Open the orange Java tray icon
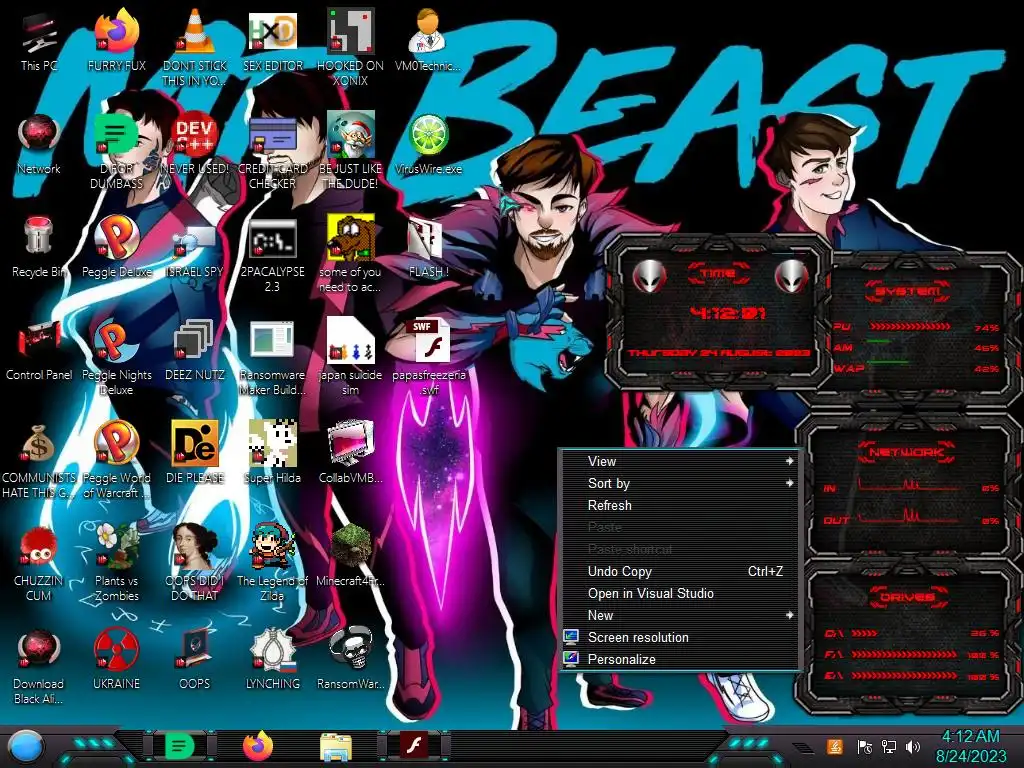This screenshot has height=768, width=1024. pos(835,746)
